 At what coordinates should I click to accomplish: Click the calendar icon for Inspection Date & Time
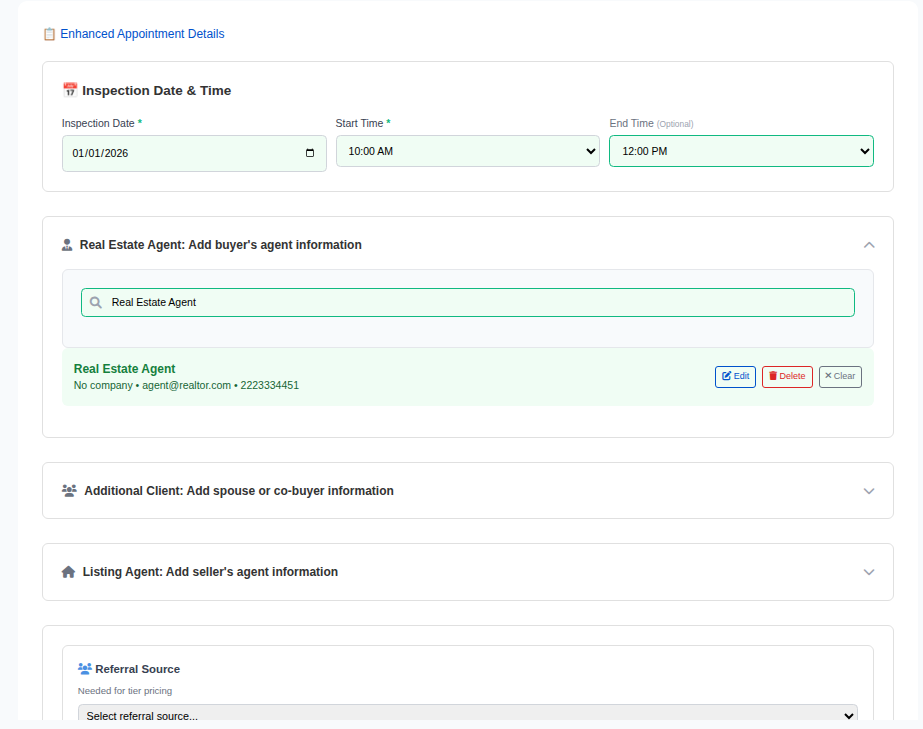click(x=70, y=89)
